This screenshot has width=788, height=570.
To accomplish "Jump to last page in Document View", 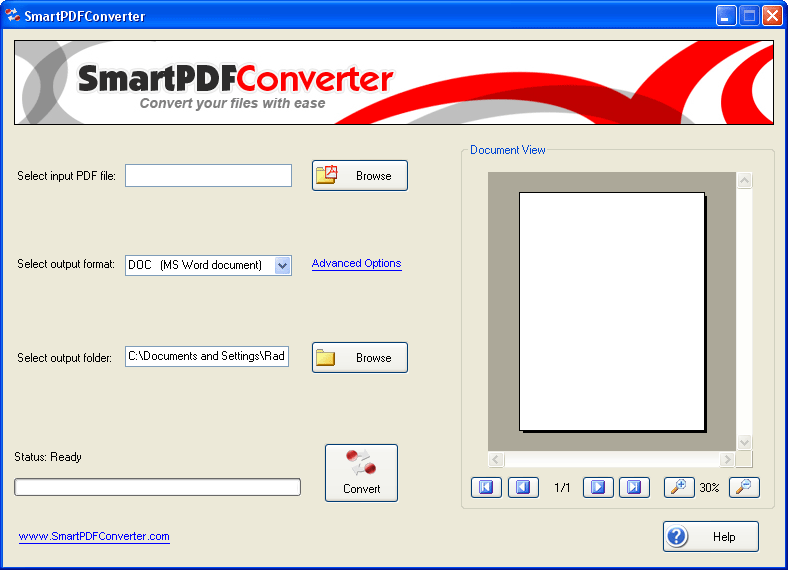I will [x=634, y=487].
